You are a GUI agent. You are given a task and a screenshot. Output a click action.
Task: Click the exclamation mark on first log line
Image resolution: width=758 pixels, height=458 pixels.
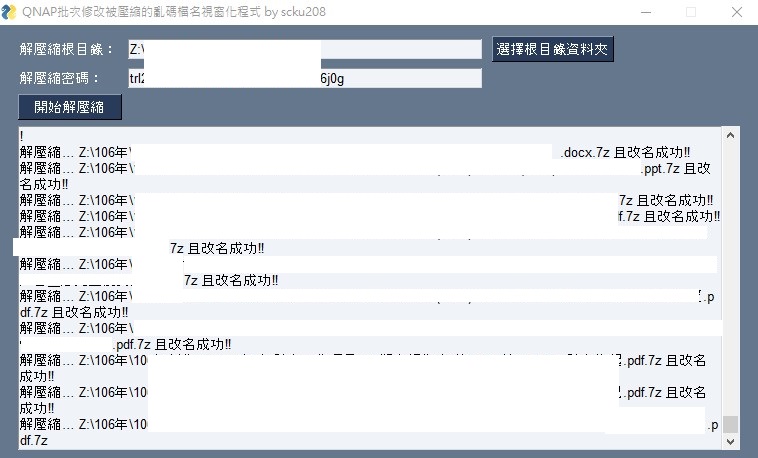click(x=21, y=135)
